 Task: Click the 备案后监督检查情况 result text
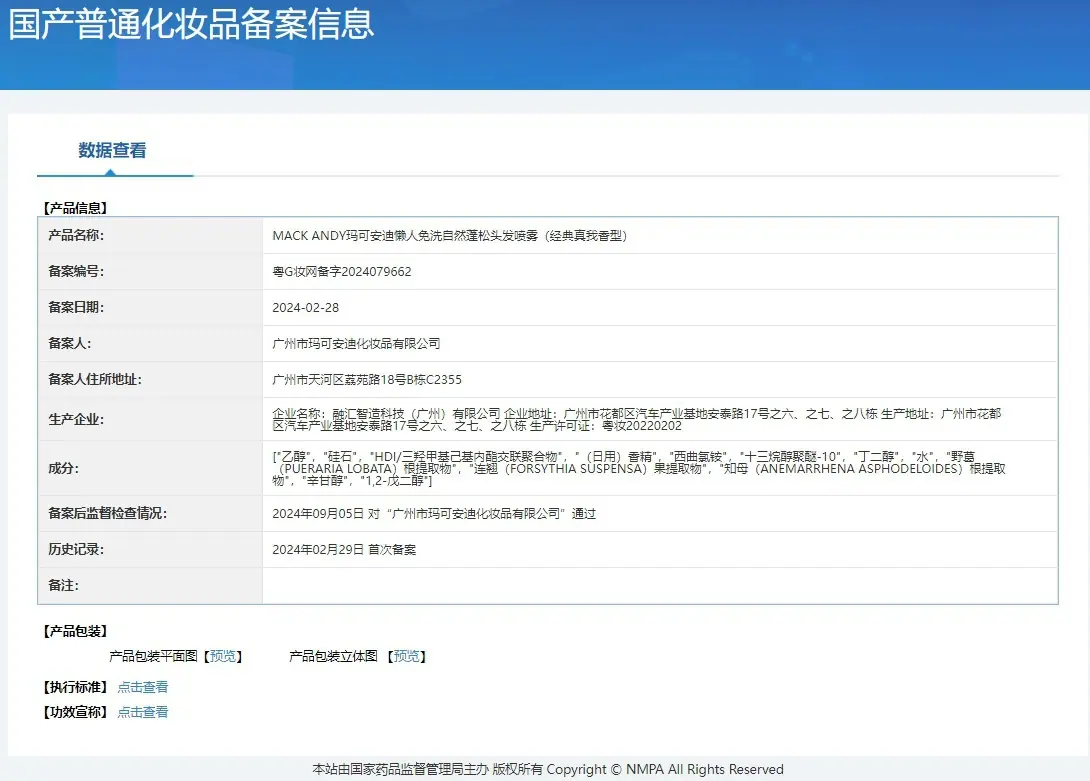click(434, 514)
